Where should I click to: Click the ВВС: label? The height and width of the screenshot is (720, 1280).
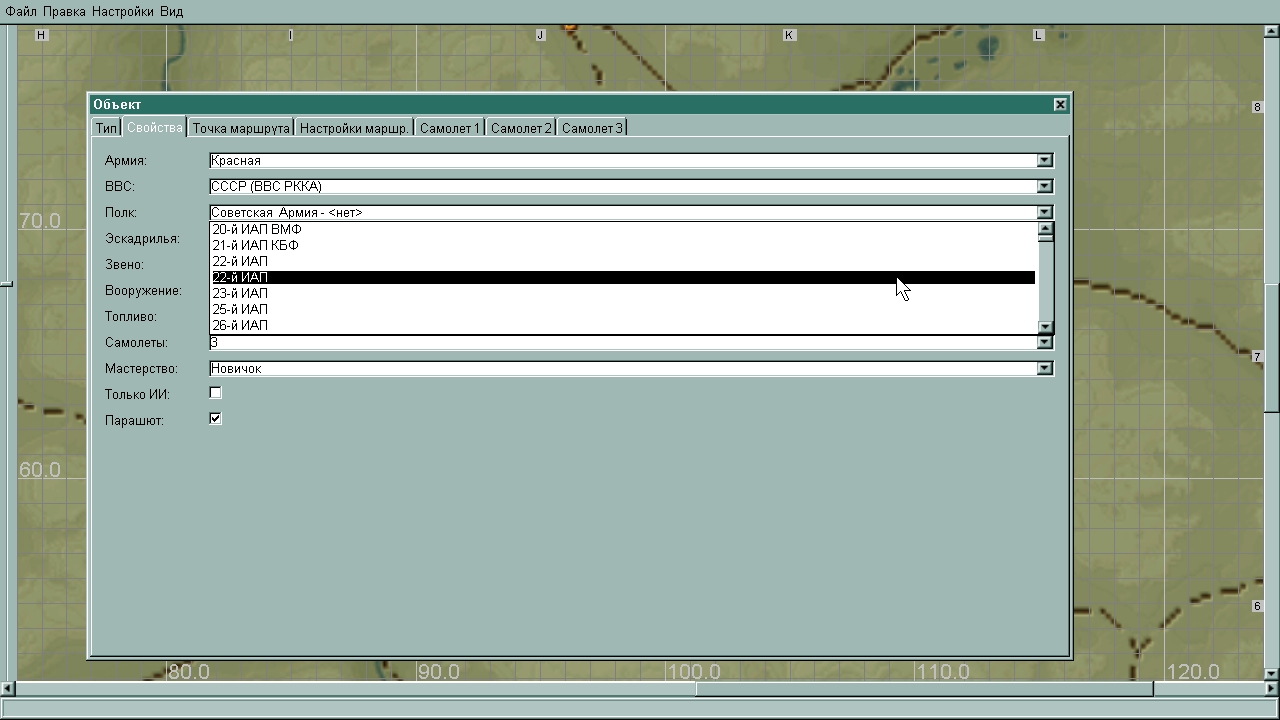[120, 186]
